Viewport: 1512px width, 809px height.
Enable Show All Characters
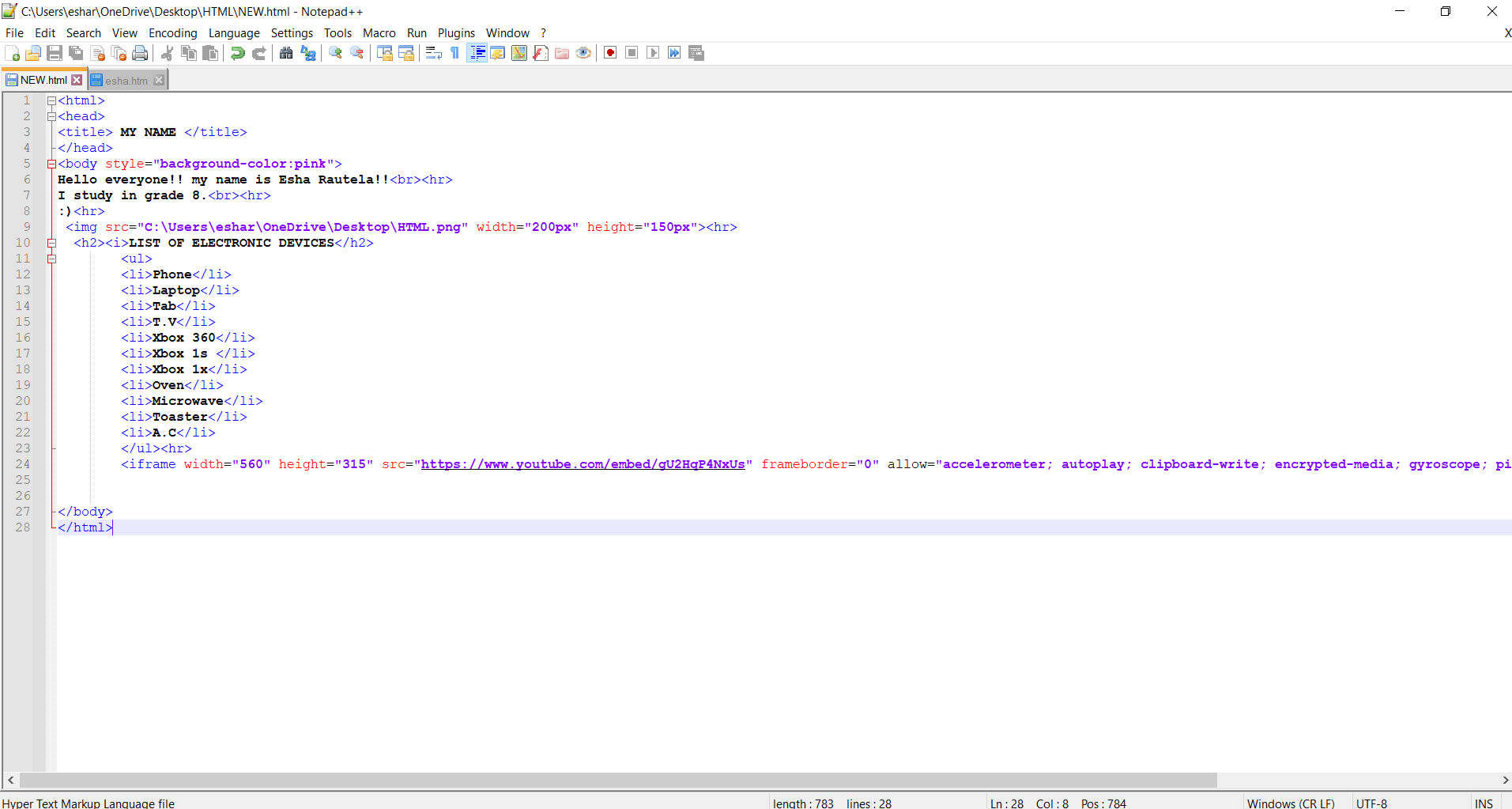[x=455, y=53]
